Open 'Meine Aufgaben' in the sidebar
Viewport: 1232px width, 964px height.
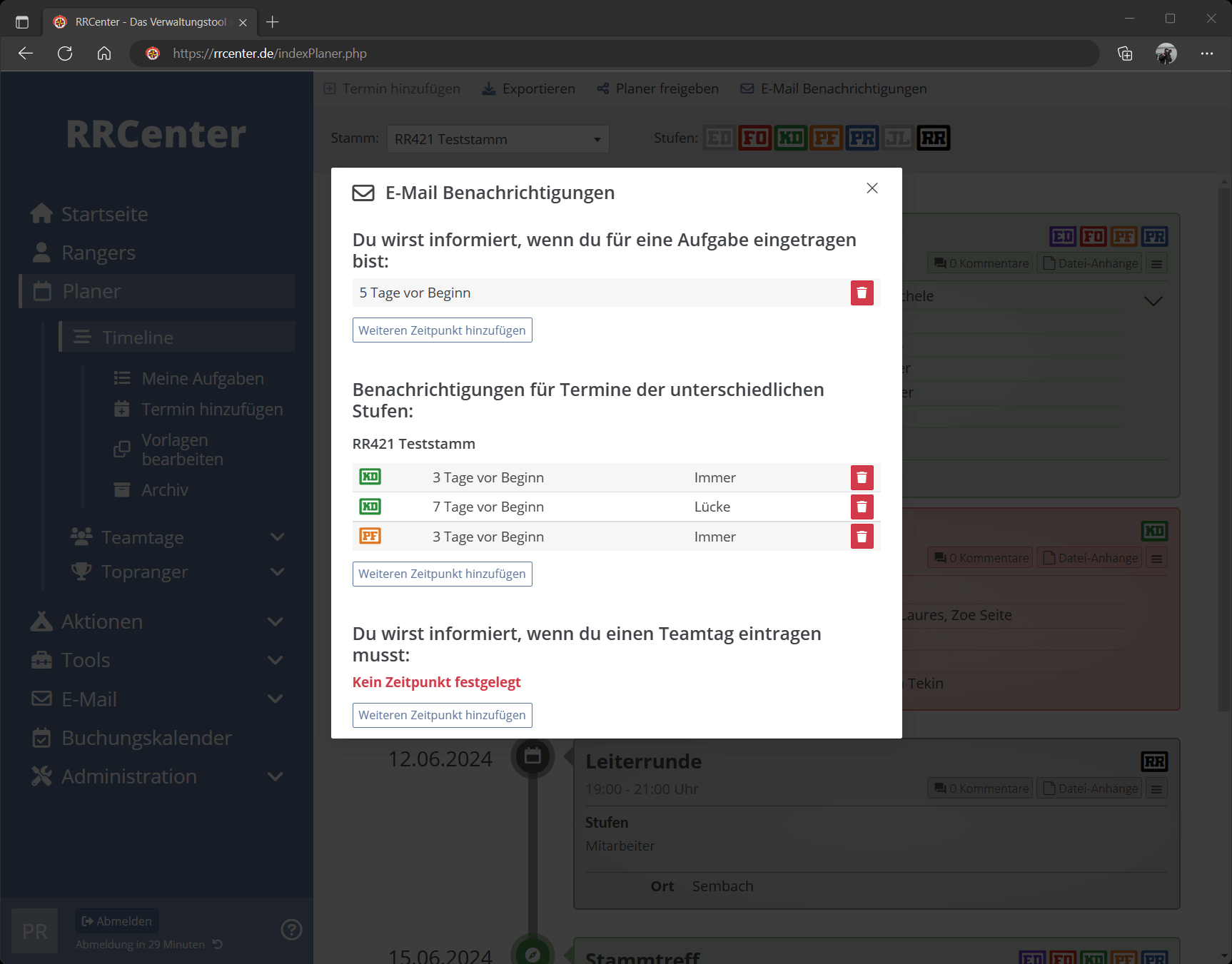coord(202,379)
